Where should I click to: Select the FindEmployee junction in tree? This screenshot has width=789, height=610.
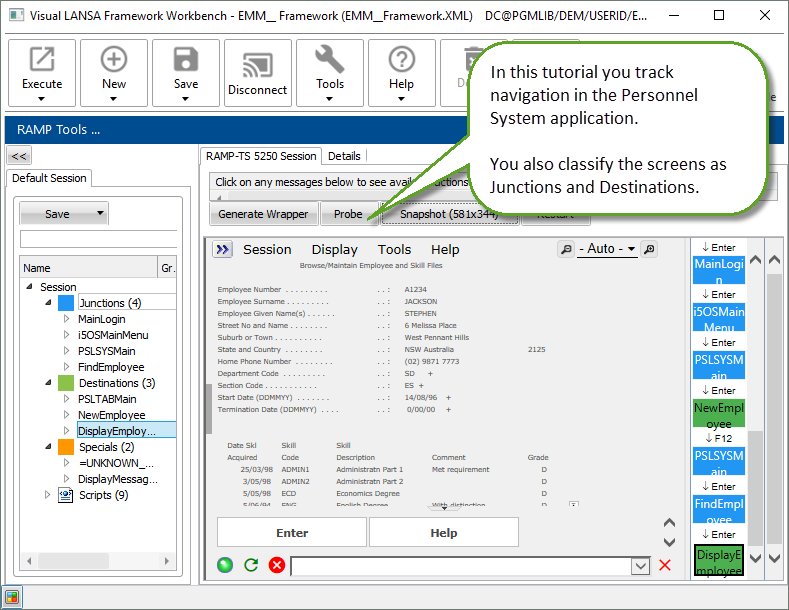[x=111, y=367]
